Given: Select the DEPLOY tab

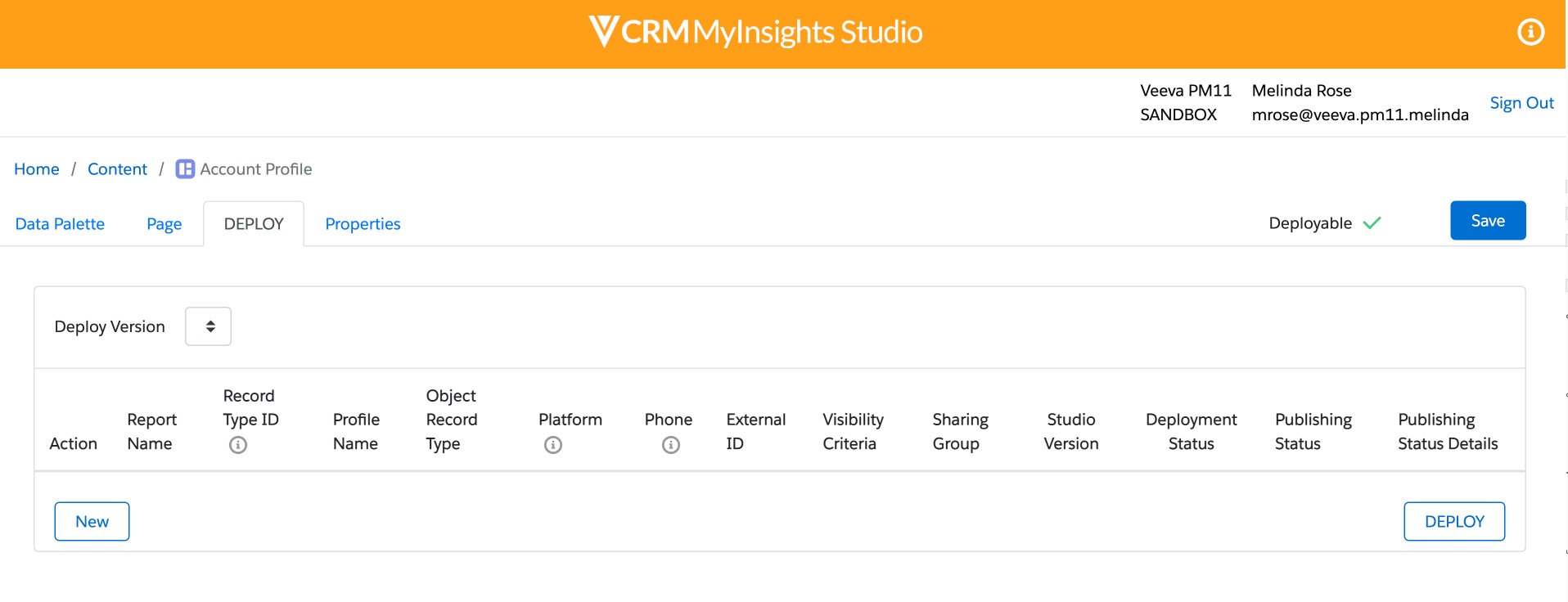Looking at the screenshot, I should point(254,224).
